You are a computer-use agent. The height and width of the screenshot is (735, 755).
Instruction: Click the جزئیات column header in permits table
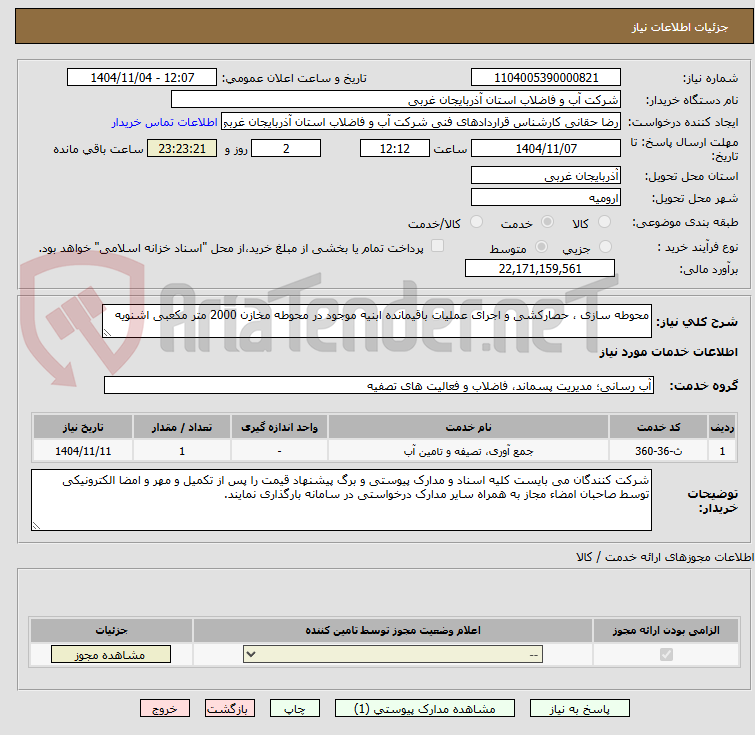111,630
